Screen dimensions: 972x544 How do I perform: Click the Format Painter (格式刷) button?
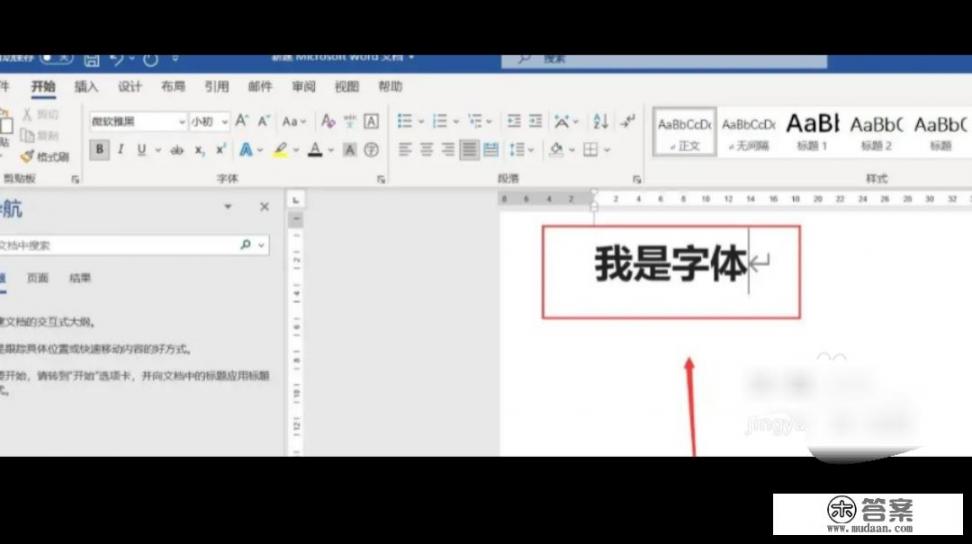click(45, 157)
